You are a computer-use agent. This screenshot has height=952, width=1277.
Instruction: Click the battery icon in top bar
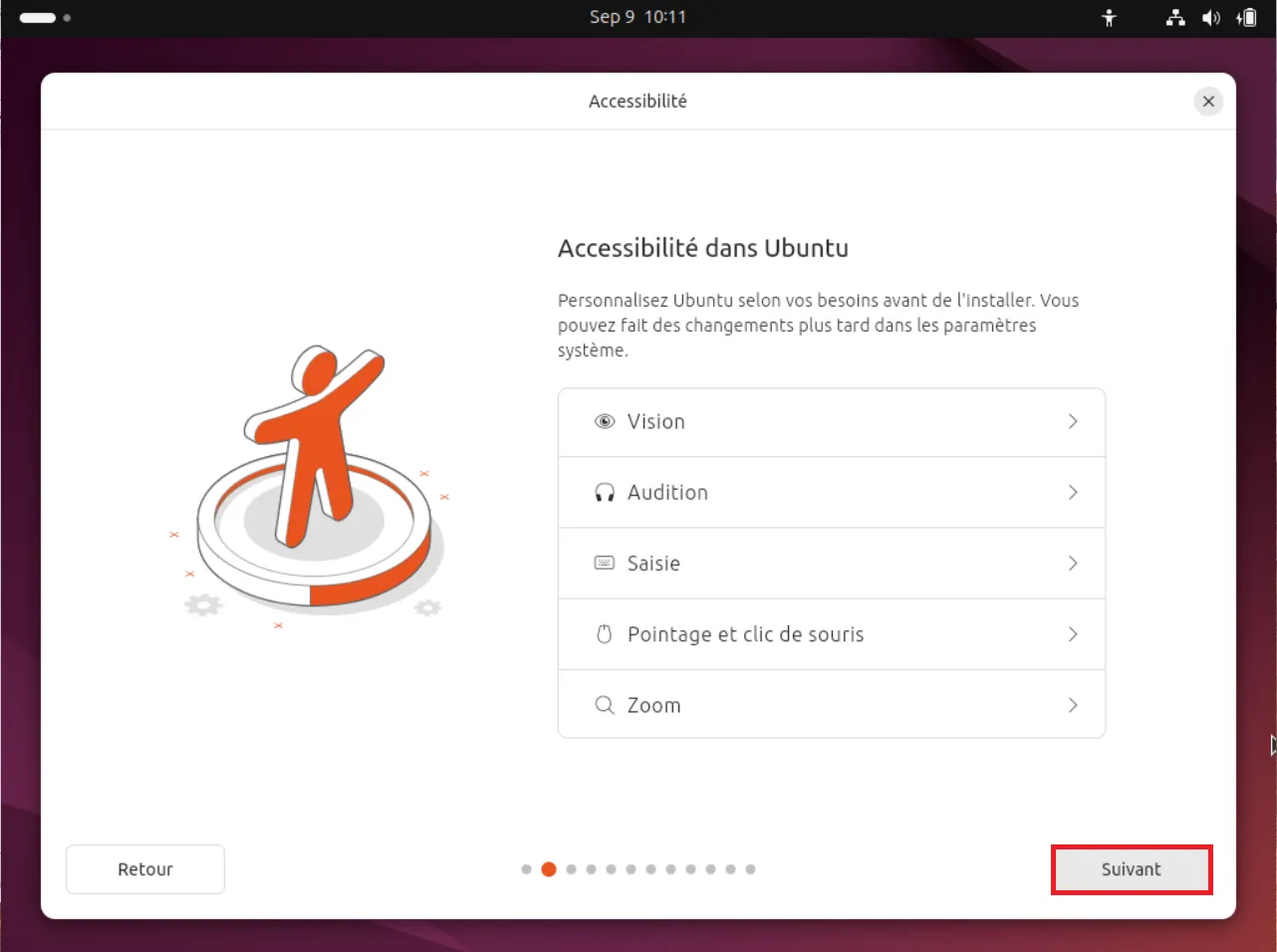pyautogui.click(x=1246, y=18)
